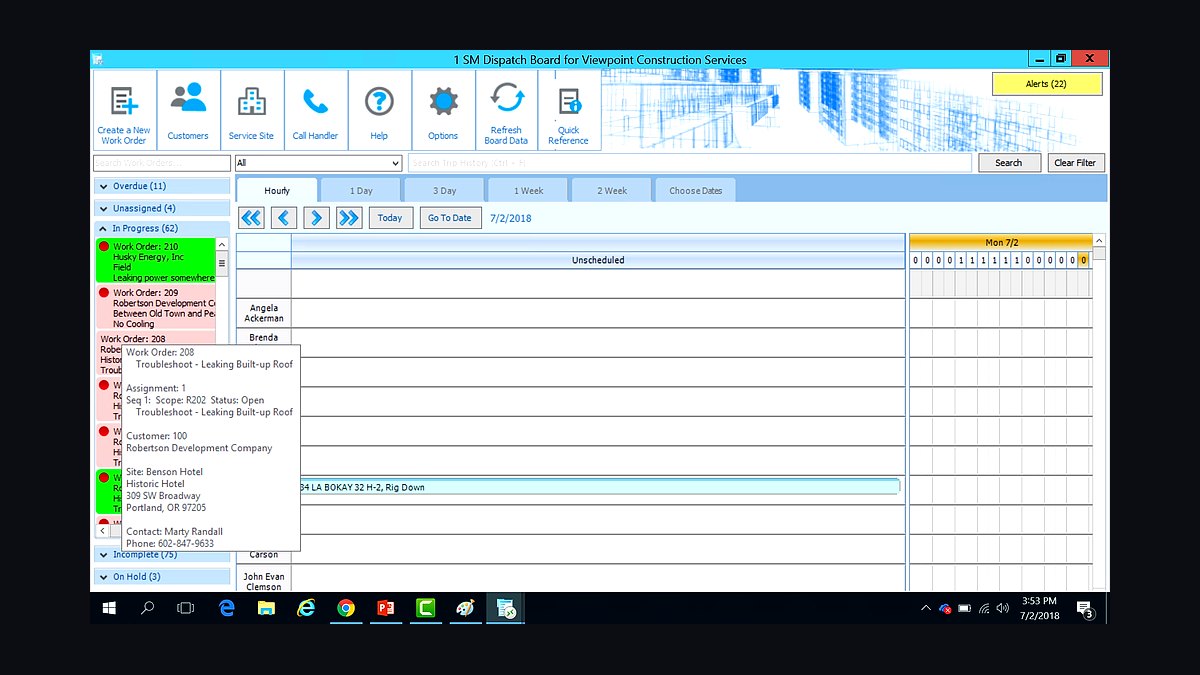Click the Search button
Screen dimensions: 1200x675
(1008, 163)
